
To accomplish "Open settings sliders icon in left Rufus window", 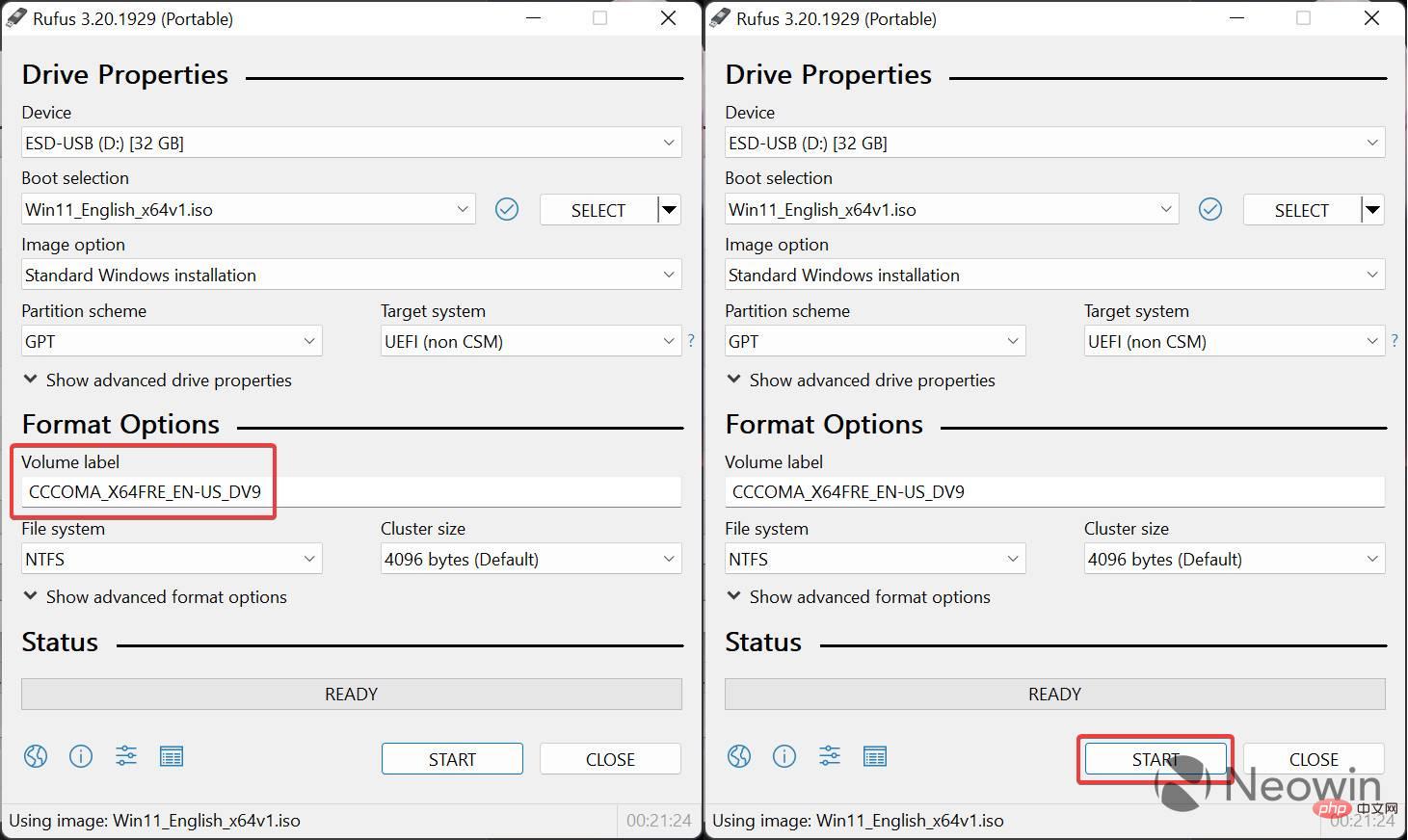I will (x=126, y=756).
